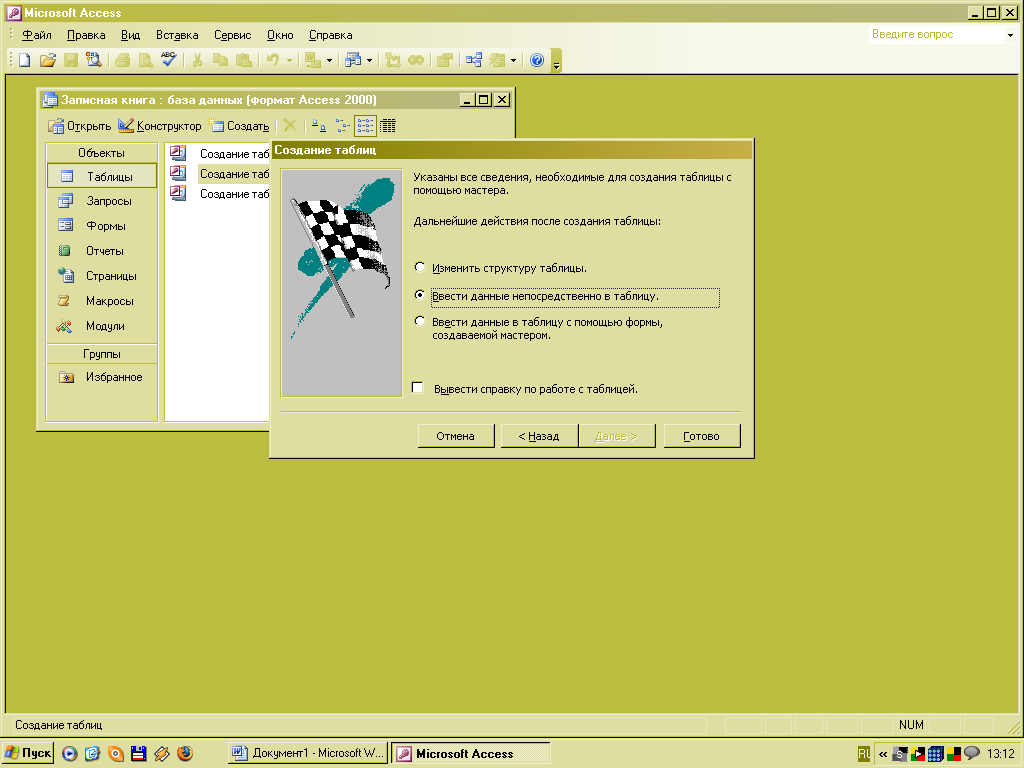Screen dimensions: 1024x768
Task: Select List view in database window
Action: (x=365, y=126)
